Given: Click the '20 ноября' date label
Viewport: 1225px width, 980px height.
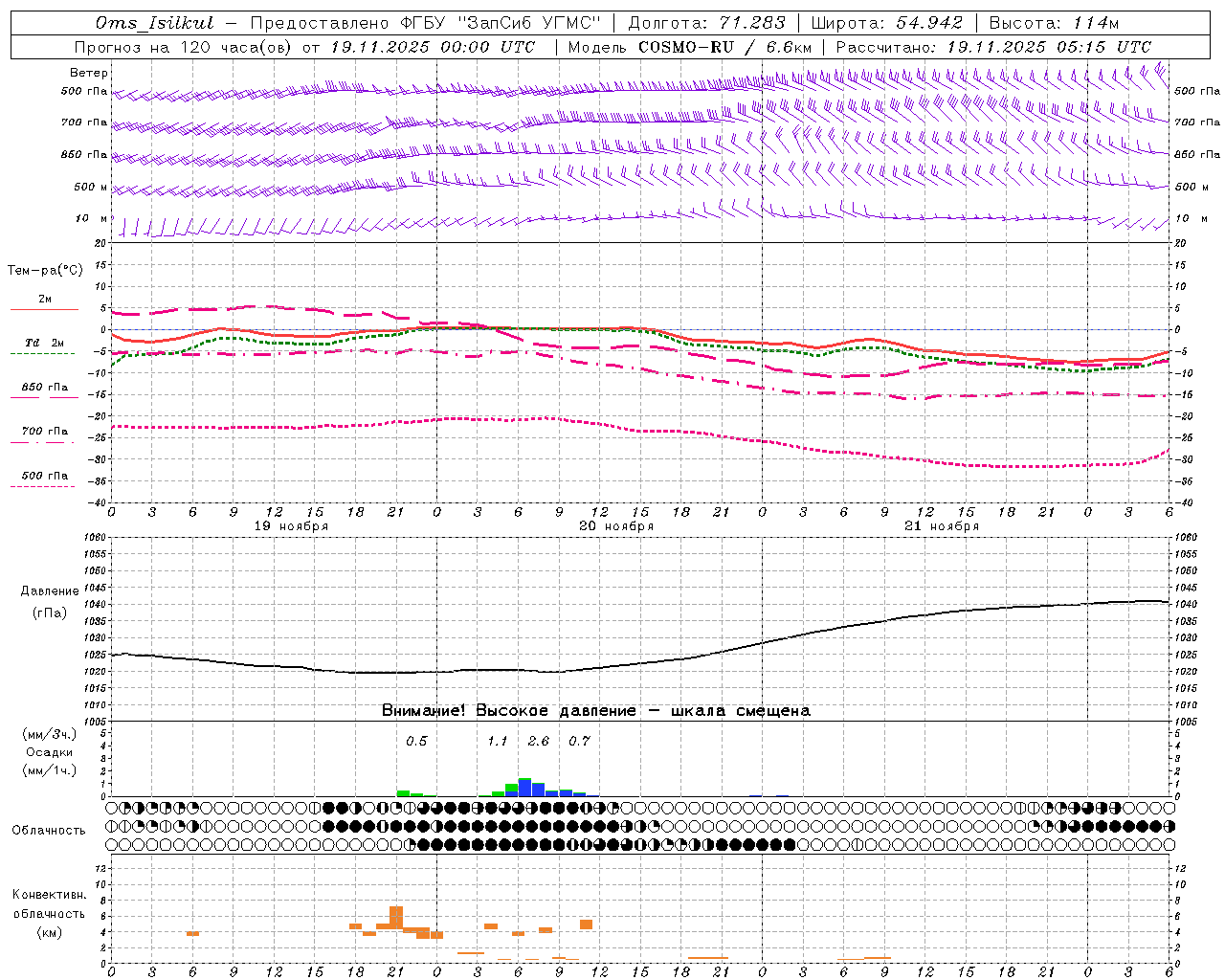Looking at the screenshot, I should pos(616,526).
